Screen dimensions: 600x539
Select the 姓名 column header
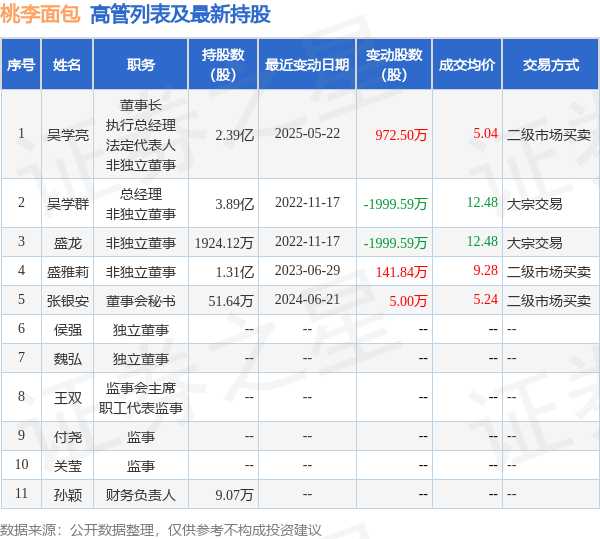67,64
